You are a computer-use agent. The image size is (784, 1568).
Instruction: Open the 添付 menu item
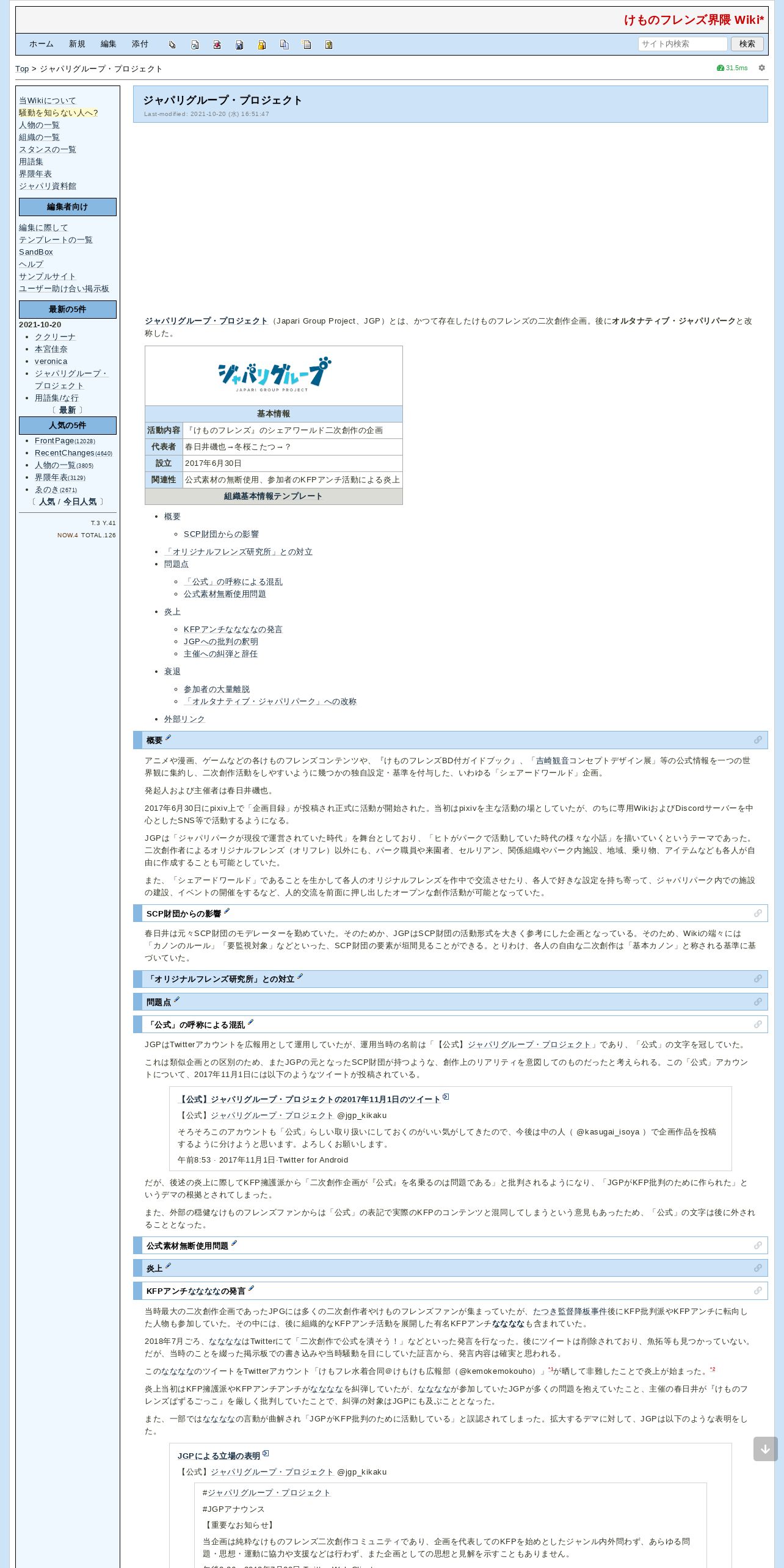pos(140,44)
